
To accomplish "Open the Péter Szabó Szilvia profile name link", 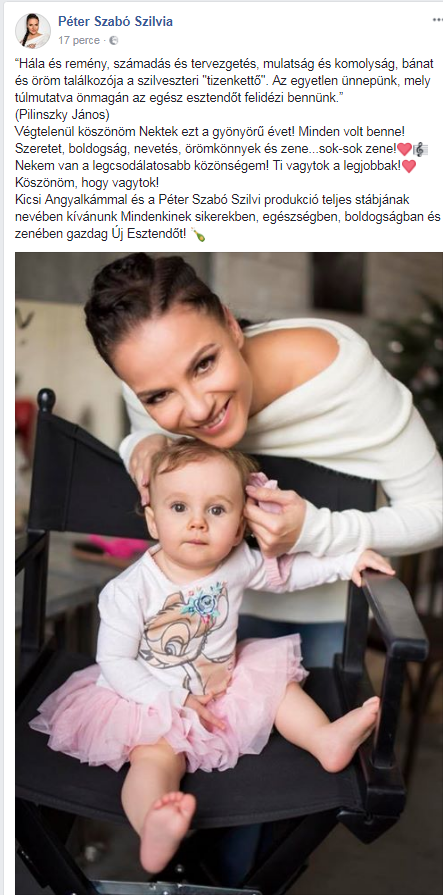I will 115,22.
